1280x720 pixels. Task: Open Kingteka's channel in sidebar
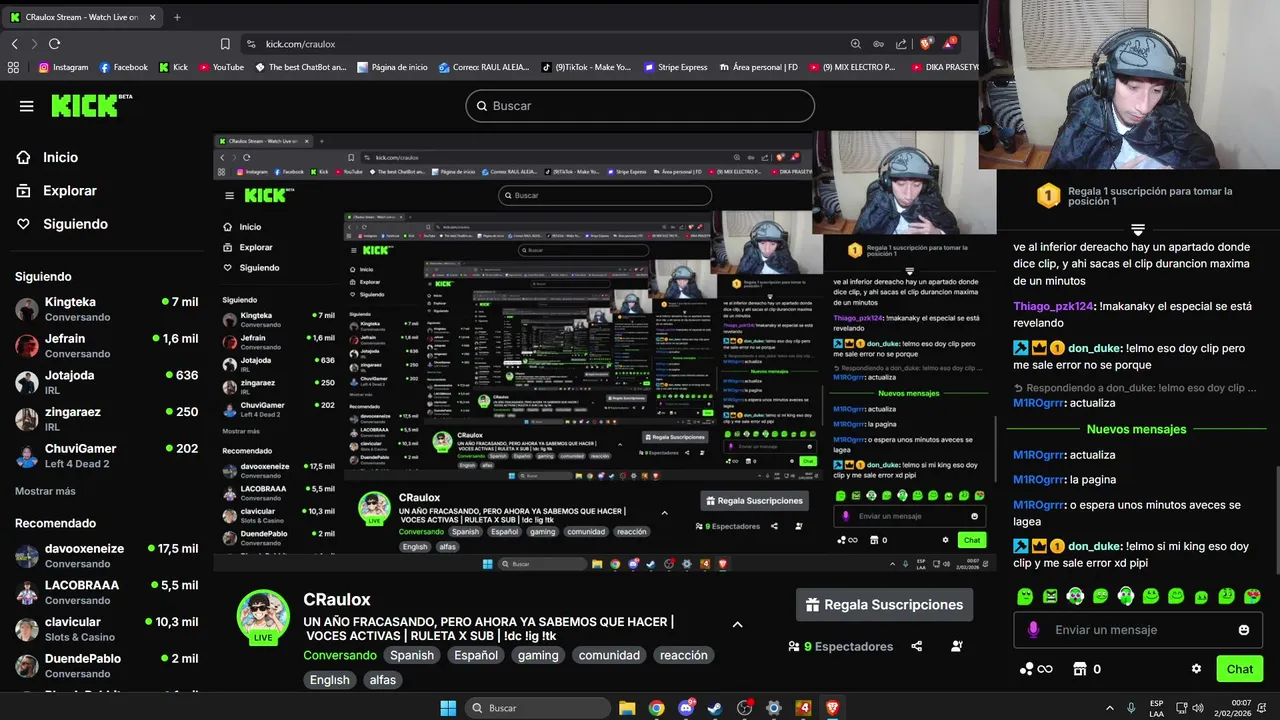[x=106, y=309]
